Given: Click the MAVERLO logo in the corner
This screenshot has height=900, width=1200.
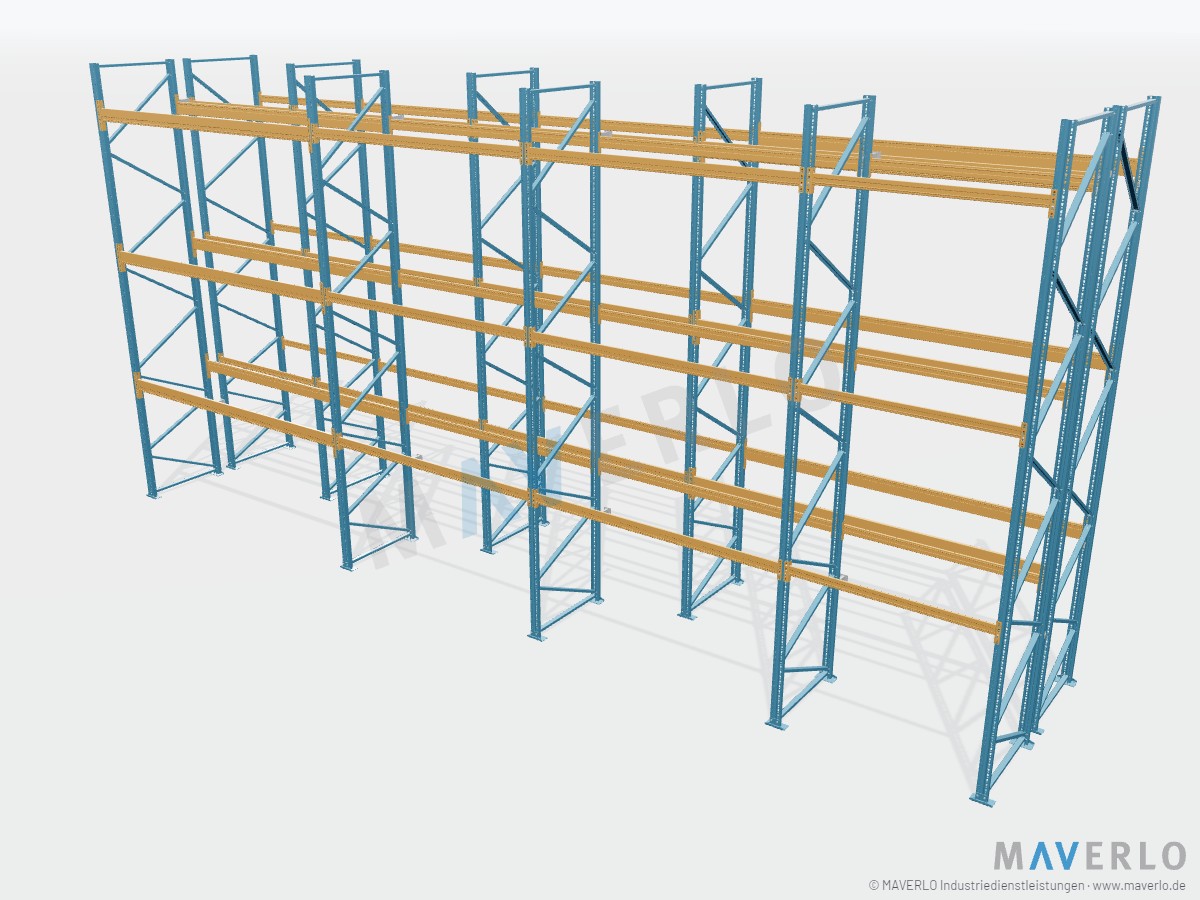Looking at the screenshot, I should click(1089, 856).
